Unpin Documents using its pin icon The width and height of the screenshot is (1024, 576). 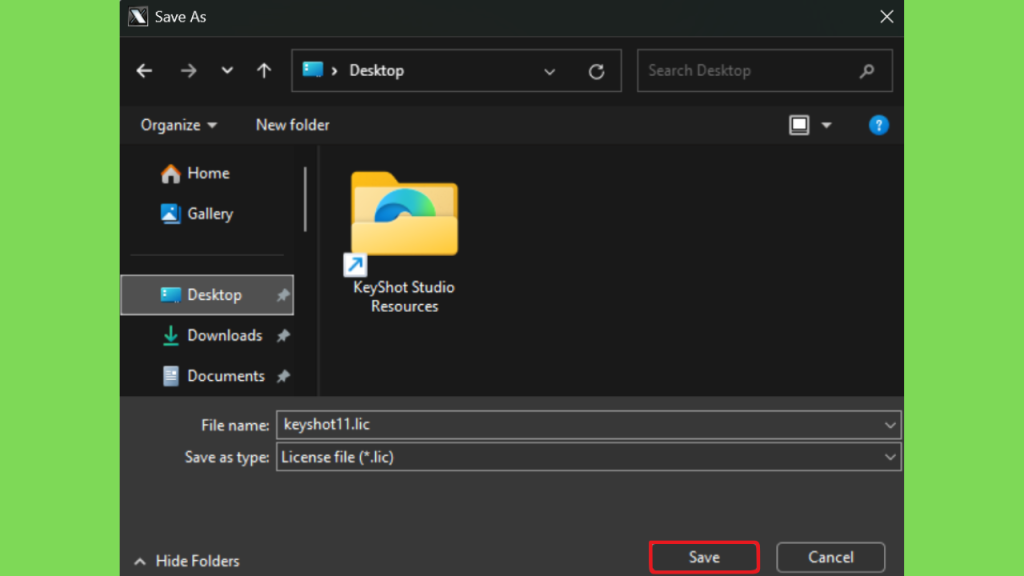(283, 376)
